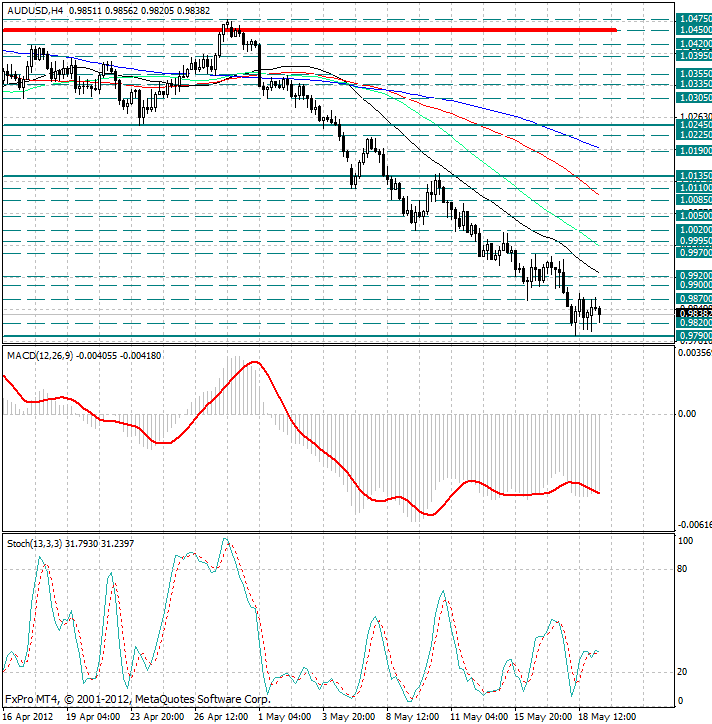Click the MACD scale minimum -0.00616 label
The height and width of the screenshot is (724, 712).
(x=694, y=525)
